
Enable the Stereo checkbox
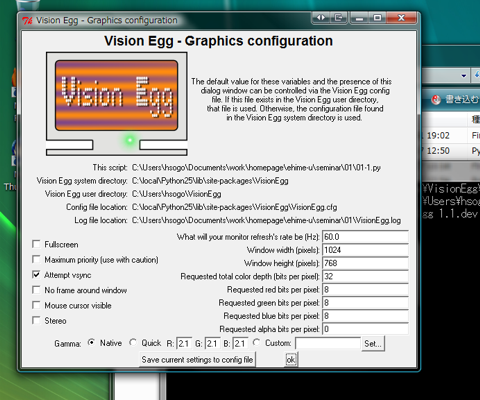coord(36,321)
